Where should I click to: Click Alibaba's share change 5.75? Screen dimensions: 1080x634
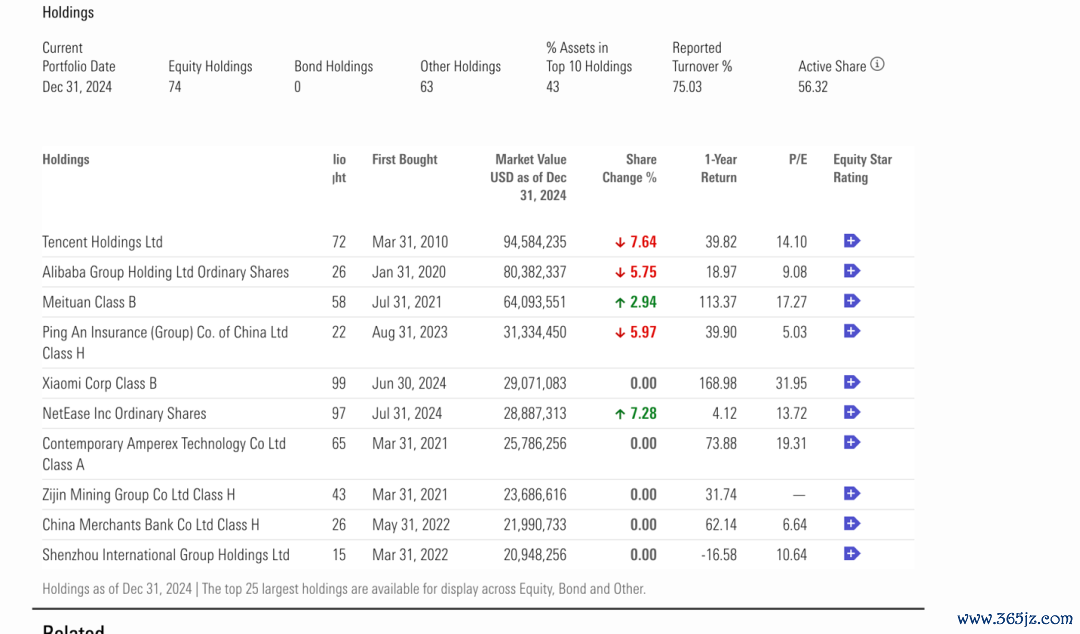point(636,272)
